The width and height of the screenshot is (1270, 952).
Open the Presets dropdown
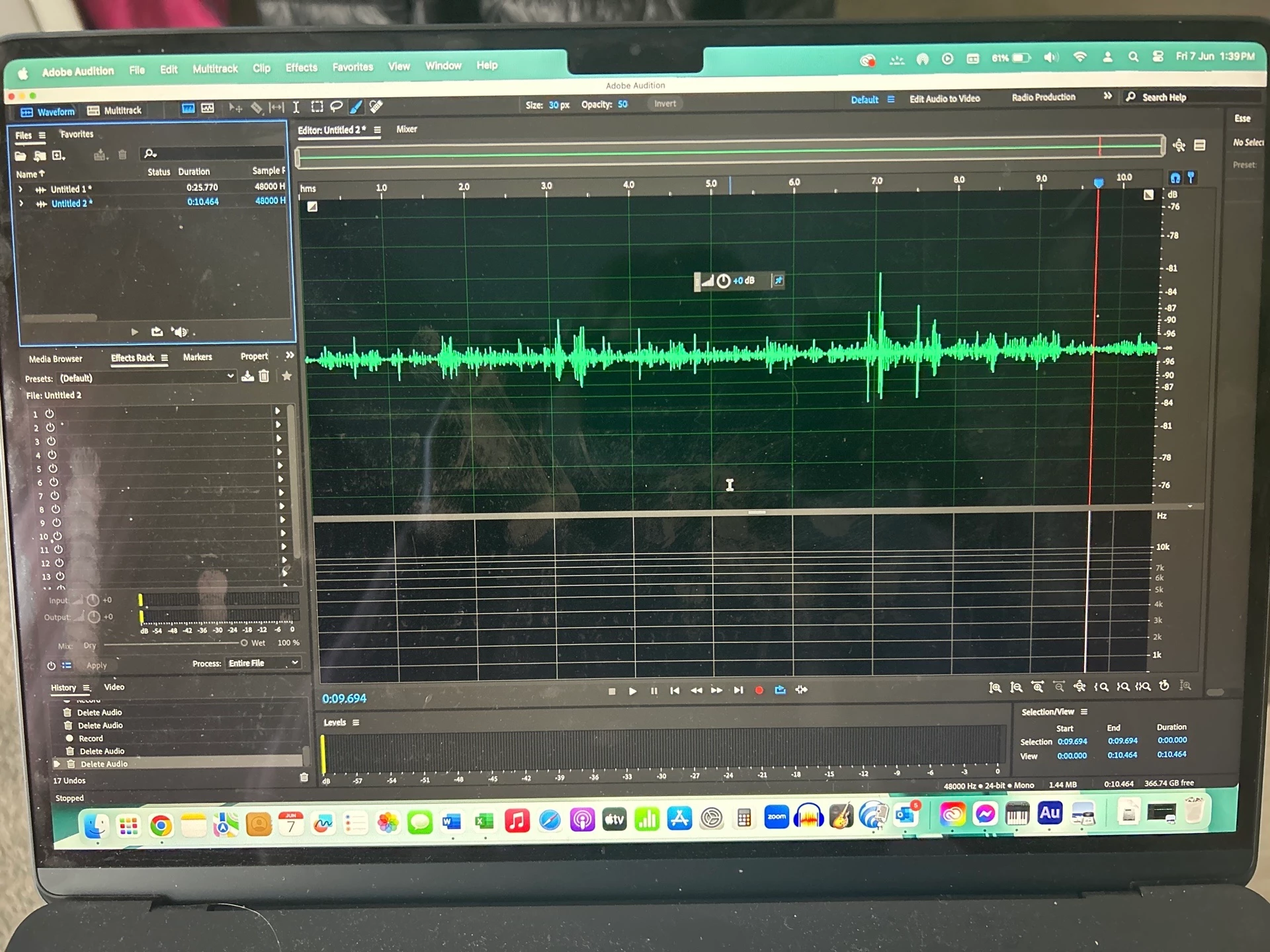coord(147,377)
